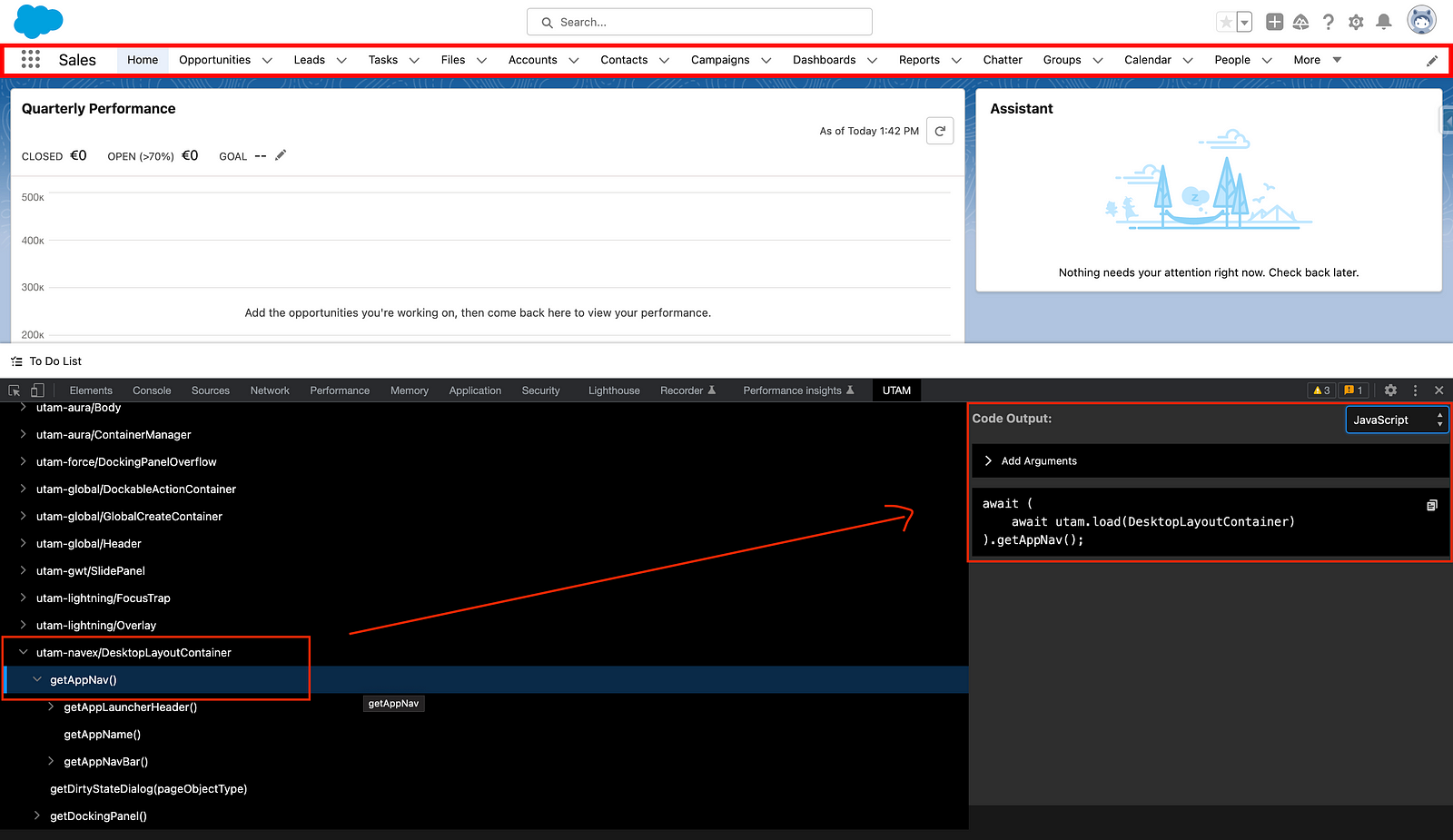Expand the utam-lightning/Overlay node
Image resolution: width=1453 pixels, height=840 pixels.
point(24,625)
